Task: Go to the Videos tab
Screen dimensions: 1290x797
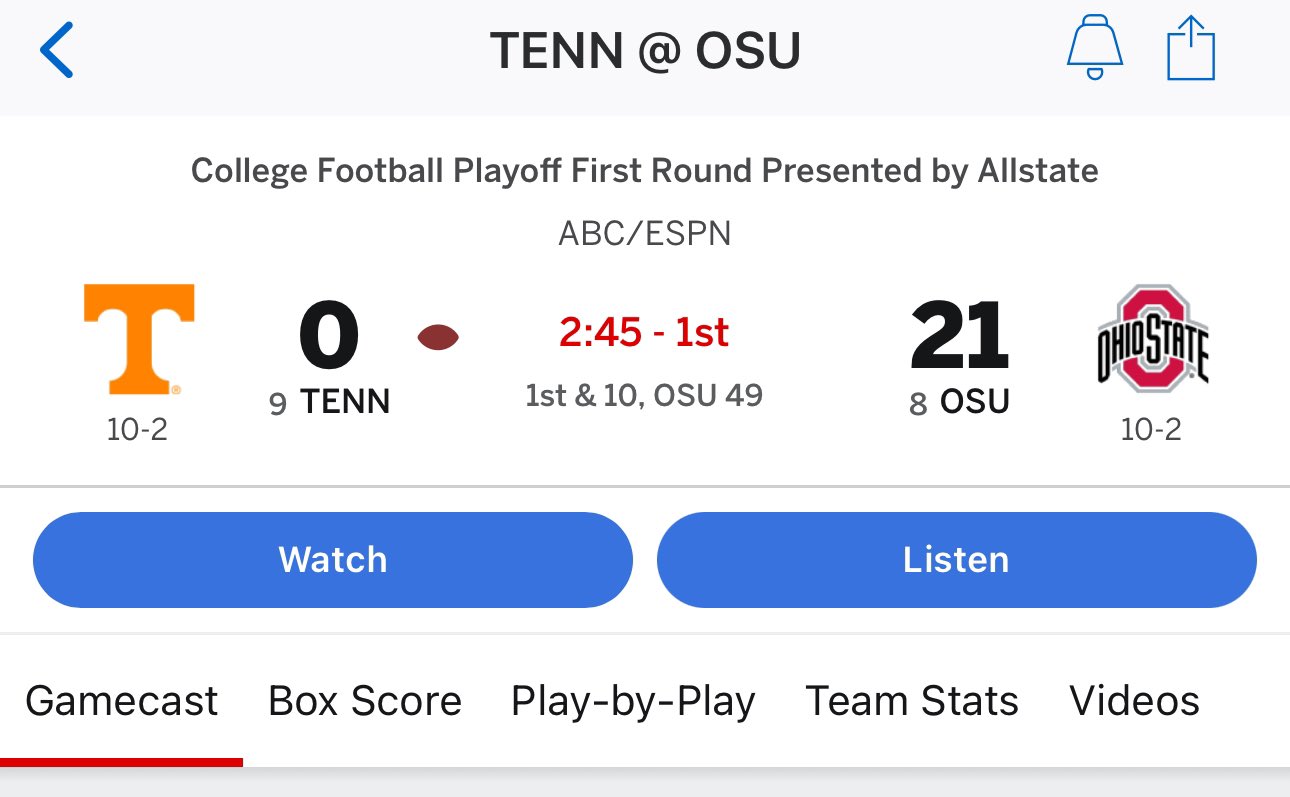Action: pyautogui.click(x=1134, y=701)
